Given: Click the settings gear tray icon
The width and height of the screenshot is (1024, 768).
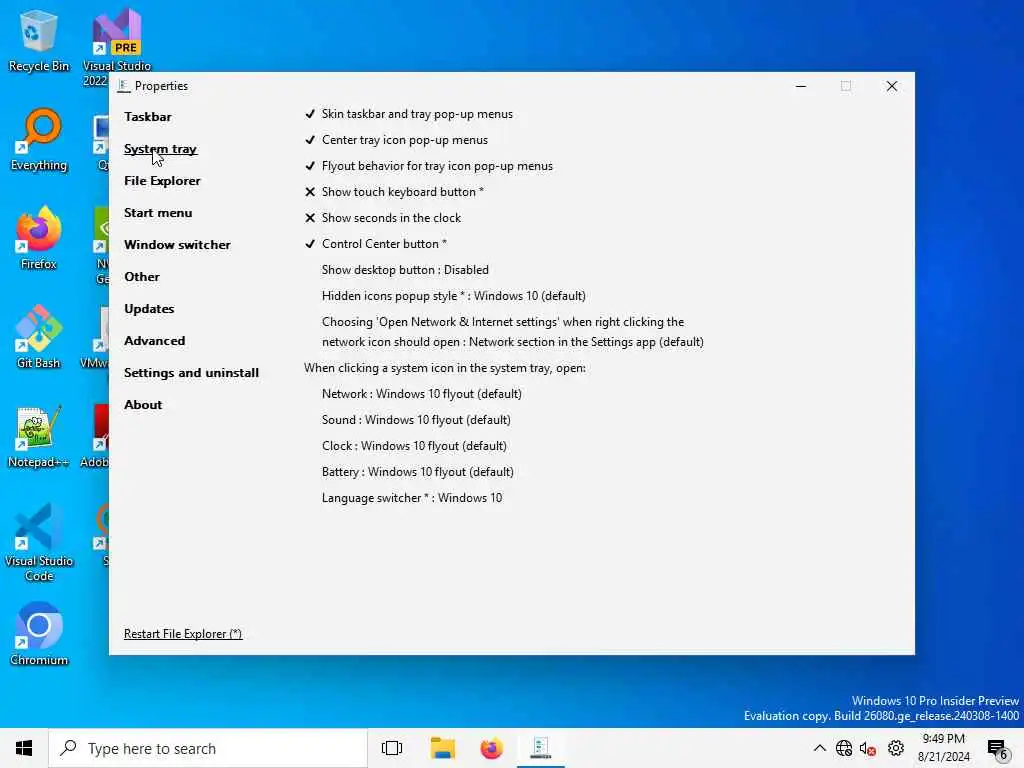Looking at the screenshot, I should (x=896, y=748).
